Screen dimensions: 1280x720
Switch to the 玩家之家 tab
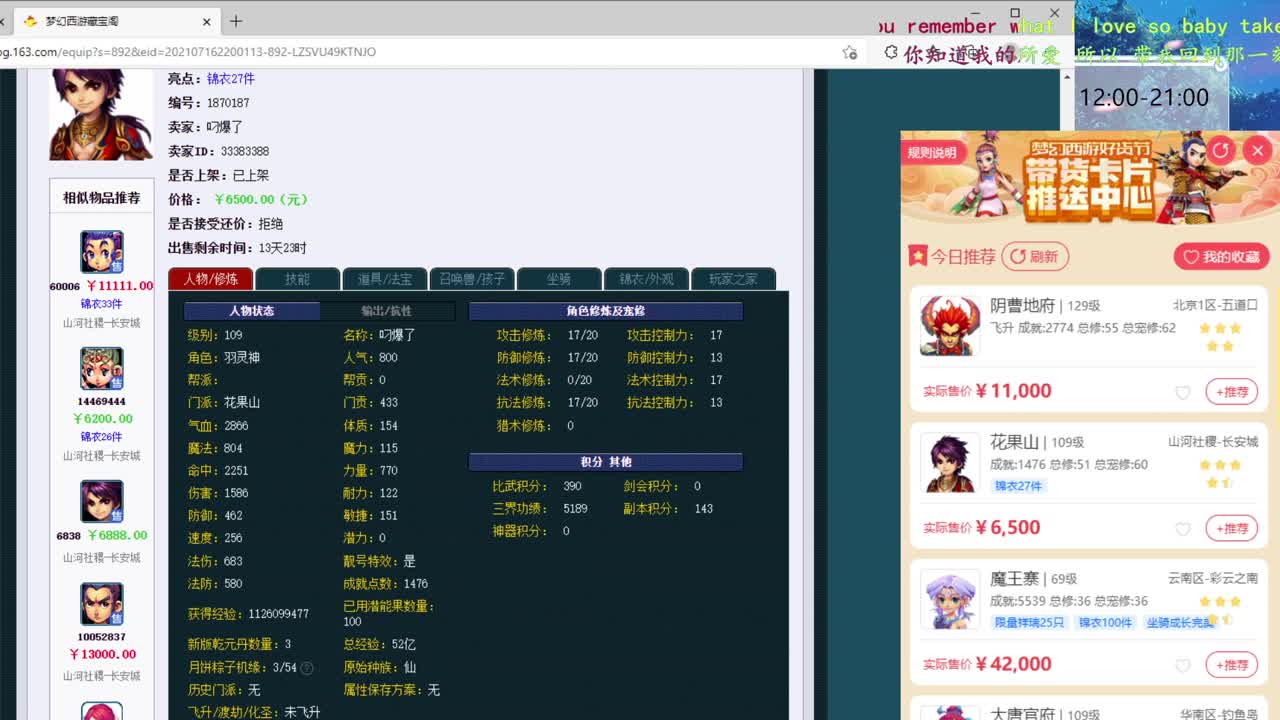[733, 279]
